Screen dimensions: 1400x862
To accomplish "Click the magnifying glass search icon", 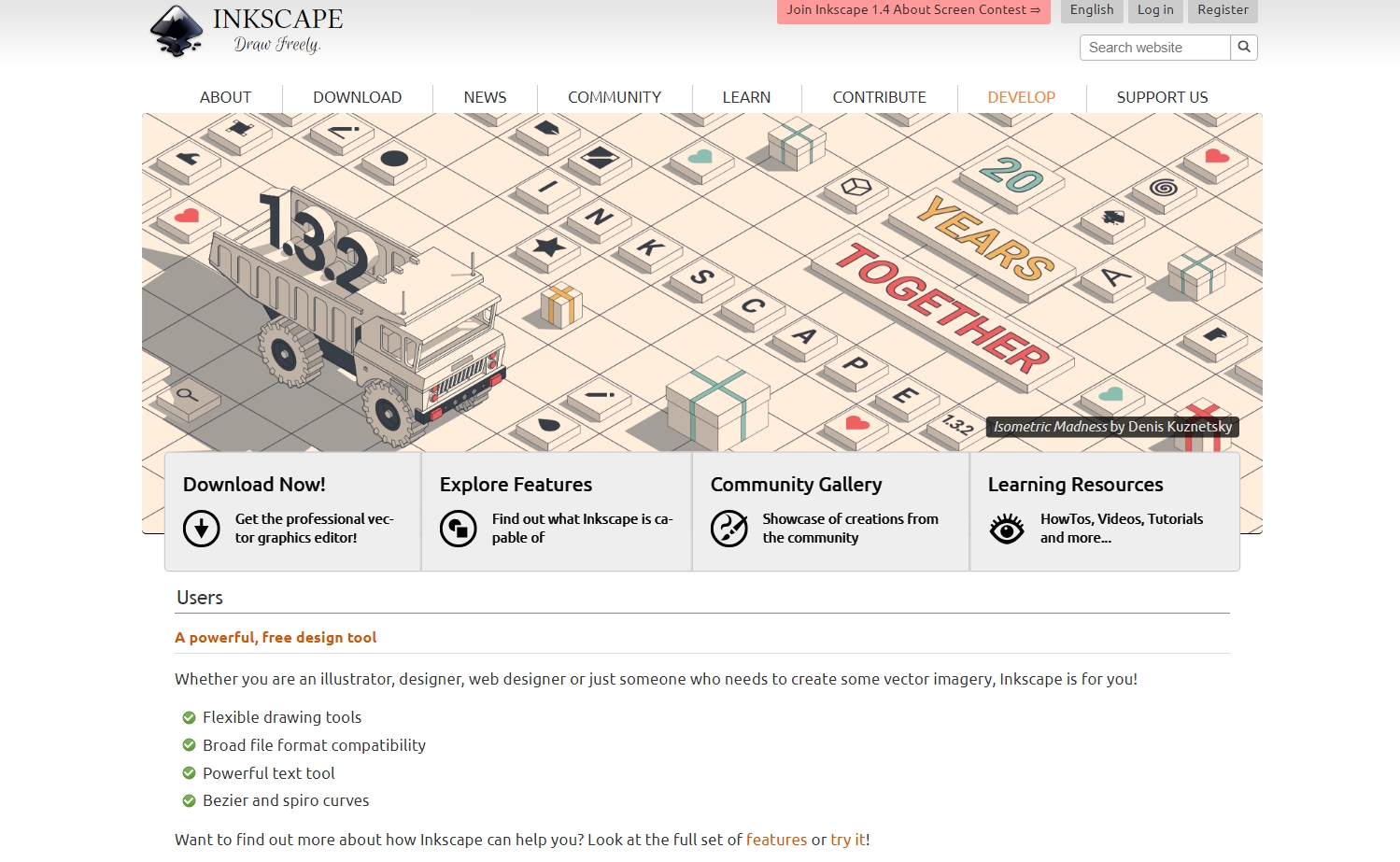I will (1243, 47).
